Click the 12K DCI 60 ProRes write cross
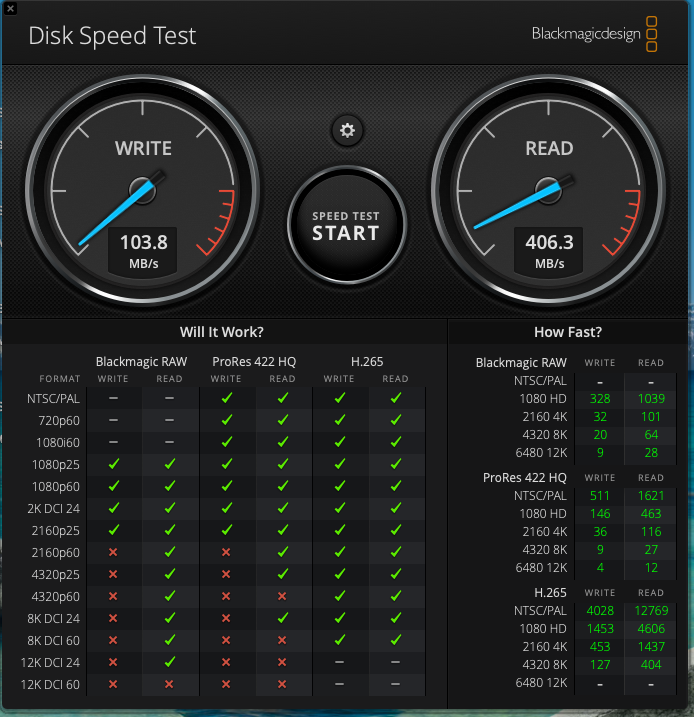This screenshot has height=717, width=694. 226,684
